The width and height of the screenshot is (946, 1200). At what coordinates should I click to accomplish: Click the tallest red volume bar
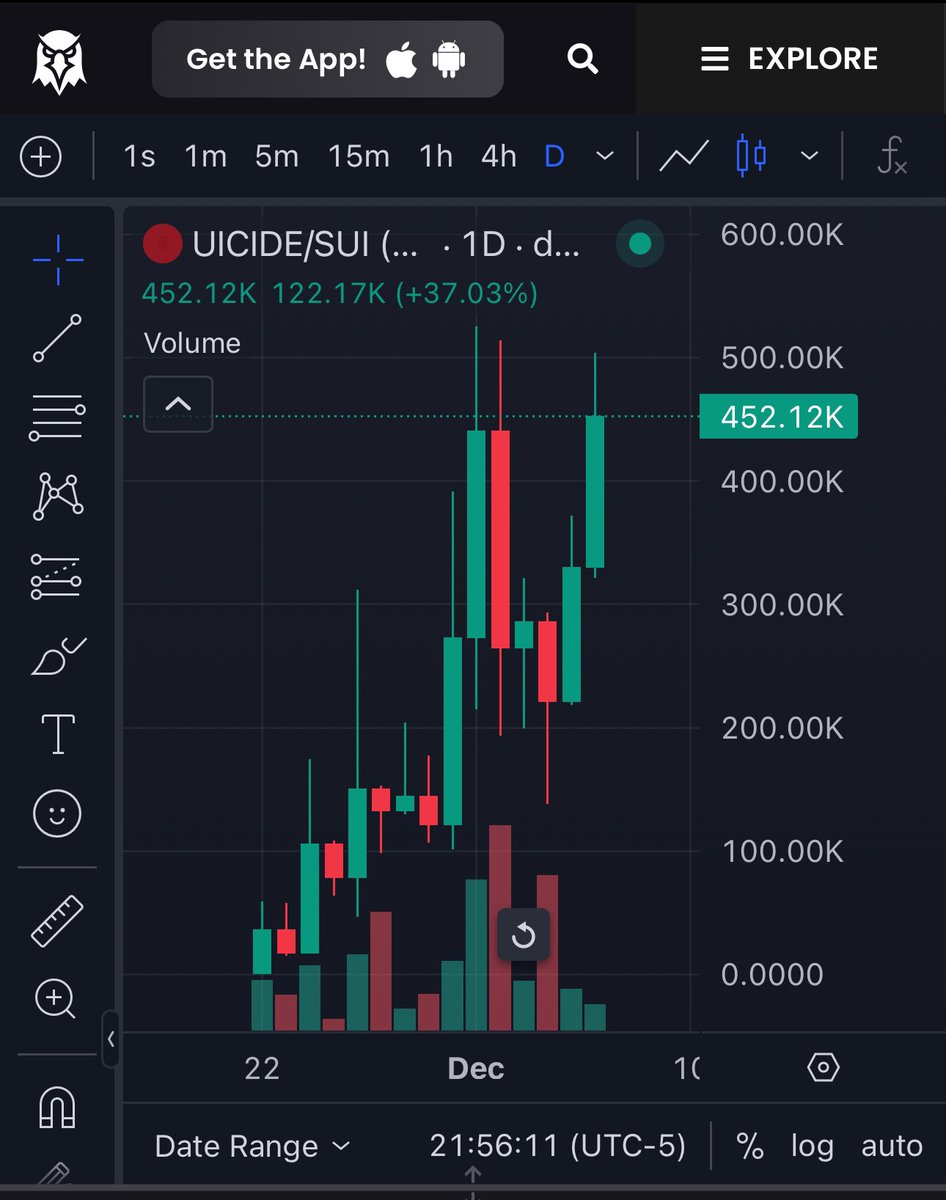500,928
